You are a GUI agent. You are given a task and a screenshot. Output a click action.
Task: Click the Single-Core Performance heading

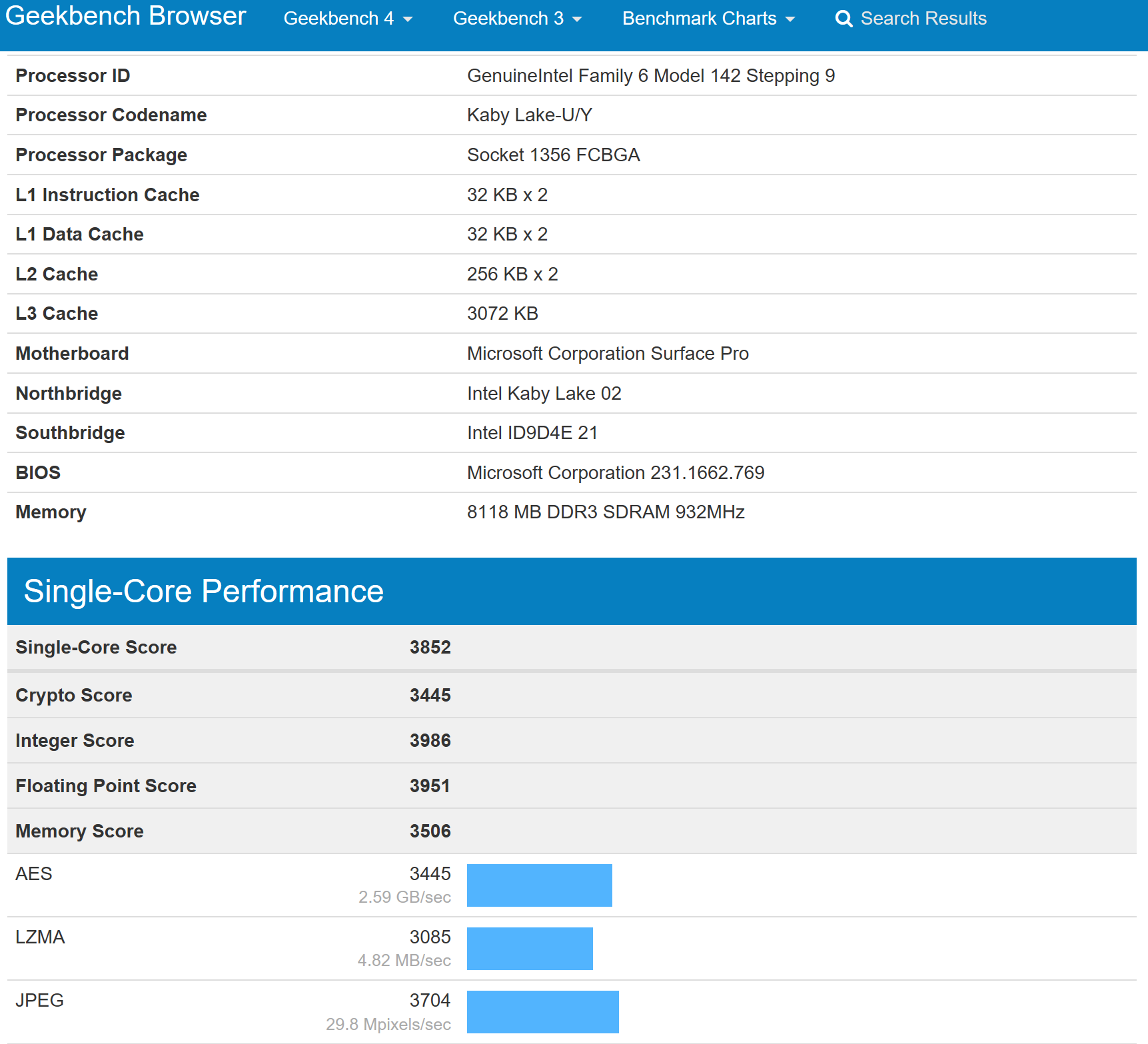[x=204, y=592]
